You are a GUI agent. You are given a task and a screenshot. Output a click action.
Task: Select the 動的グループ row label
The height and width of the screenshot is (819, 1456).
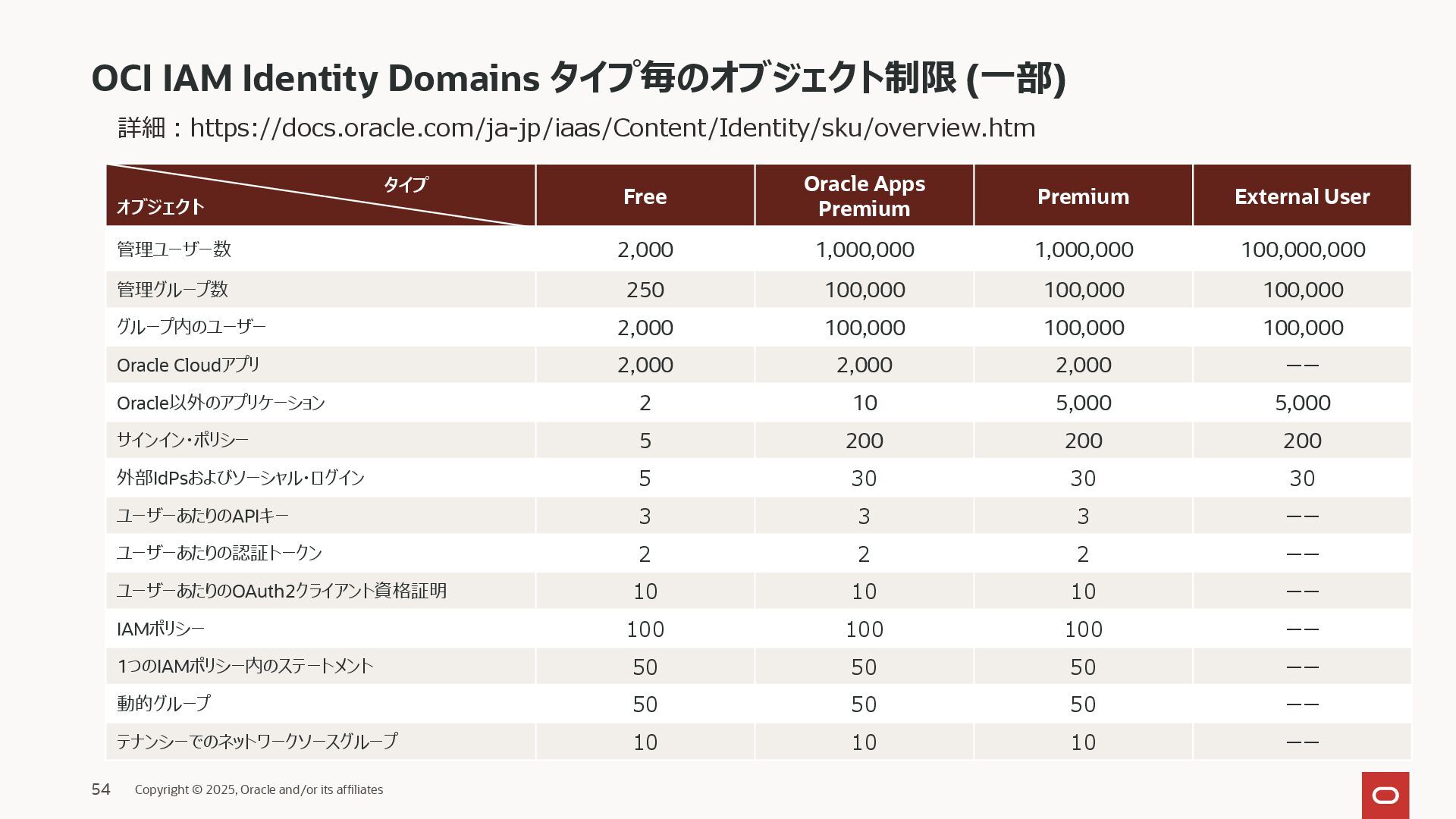pyautogui.click(x=163, y=704)
